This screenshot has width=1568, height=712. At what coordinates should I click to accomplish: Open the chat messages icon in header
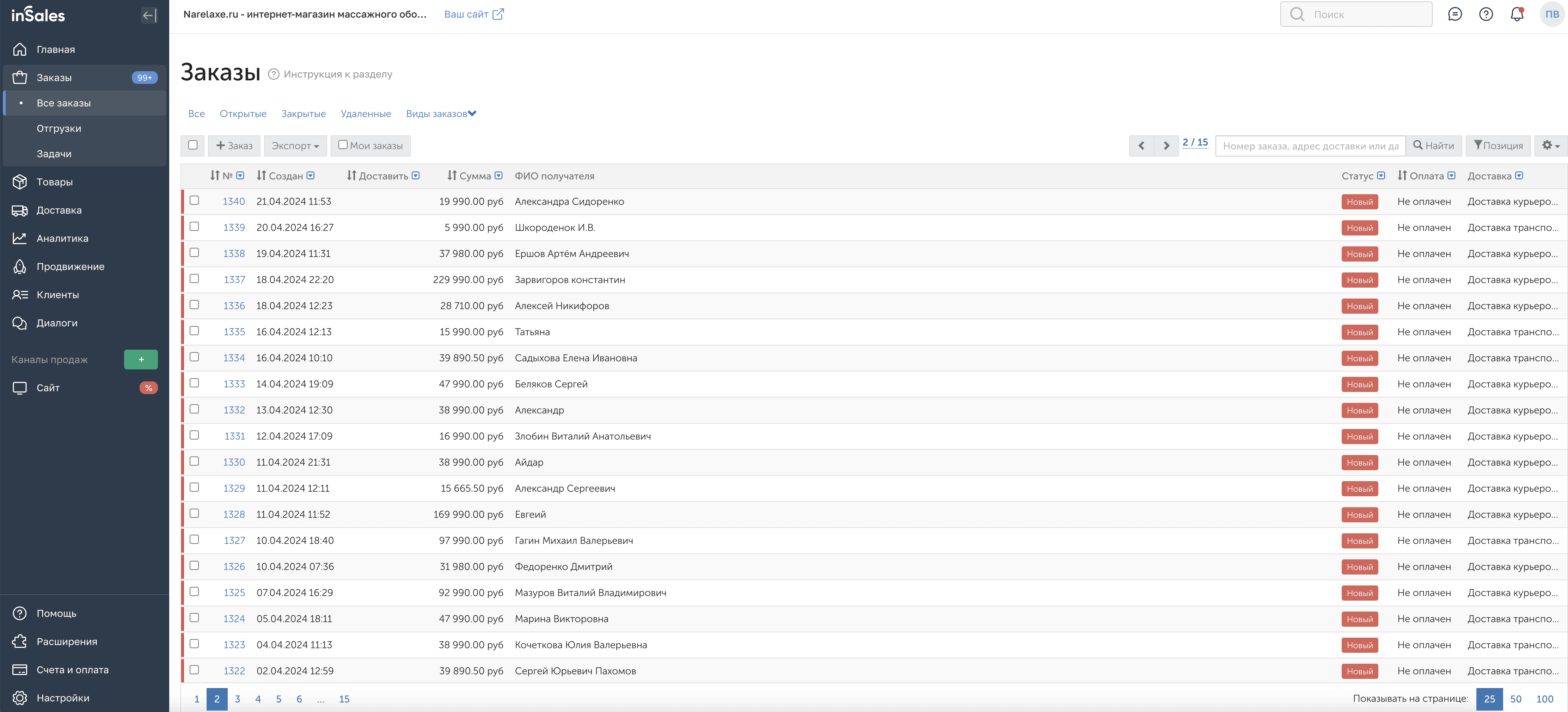(1455, 14)
